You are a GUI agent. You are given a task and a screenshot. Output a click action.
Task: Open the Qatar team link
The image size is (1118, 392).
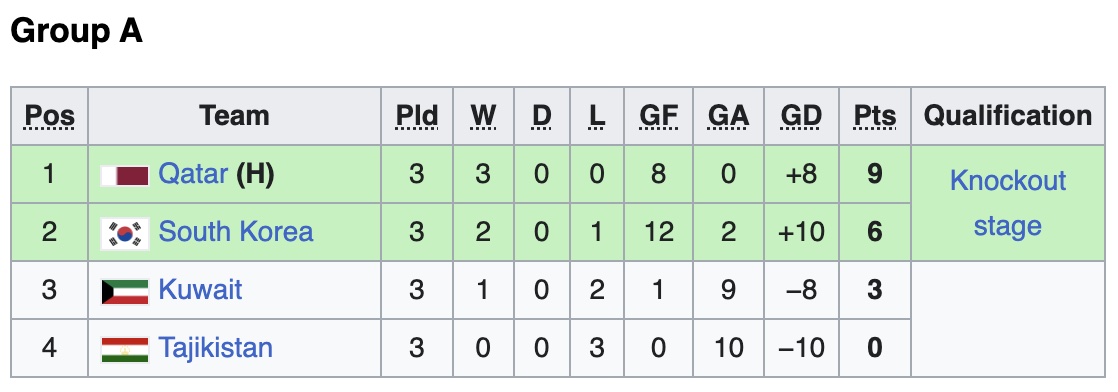[193, 174]
